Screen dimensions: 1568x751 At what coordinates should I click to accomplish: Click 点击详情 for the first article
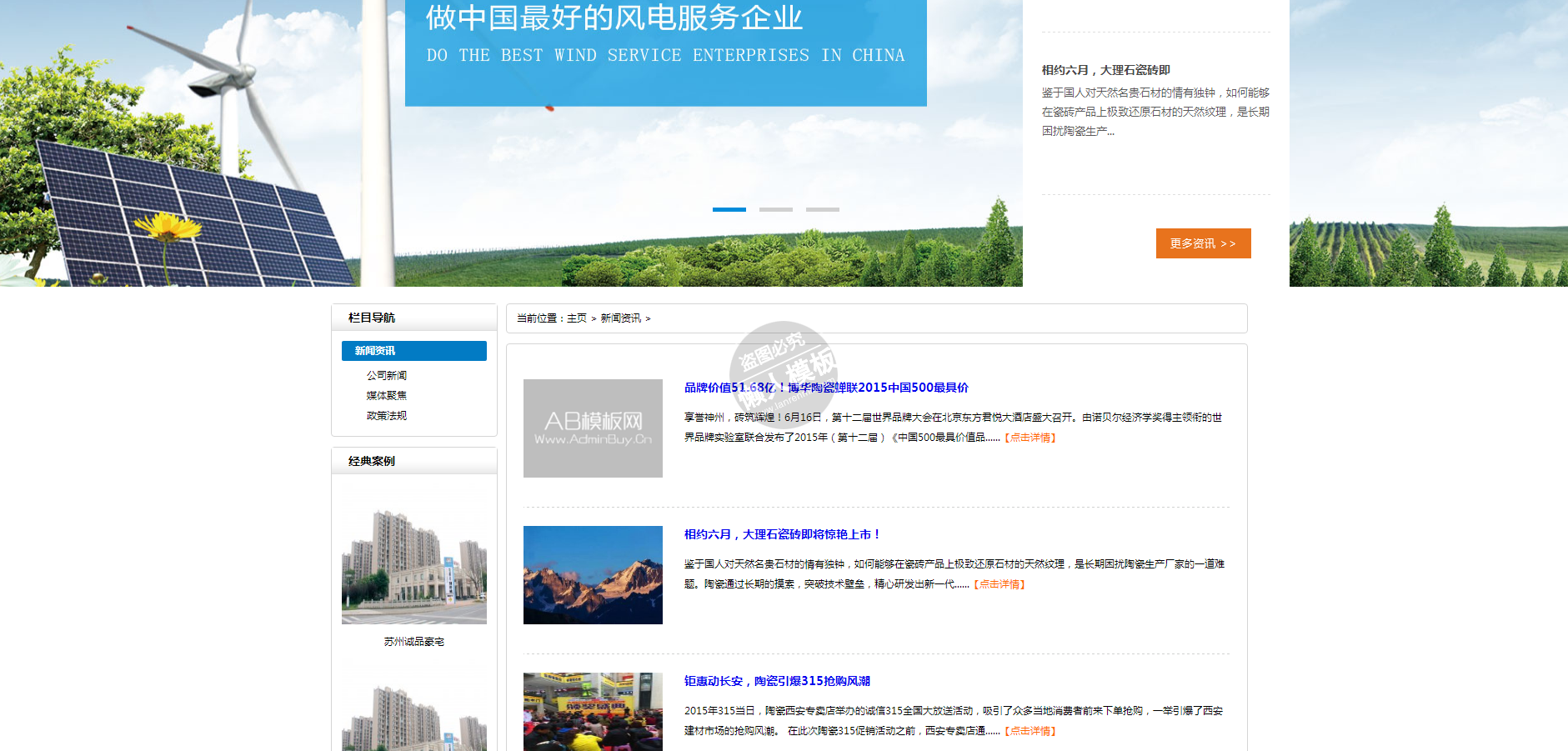pyautogui.click(x=1030, y=438)
